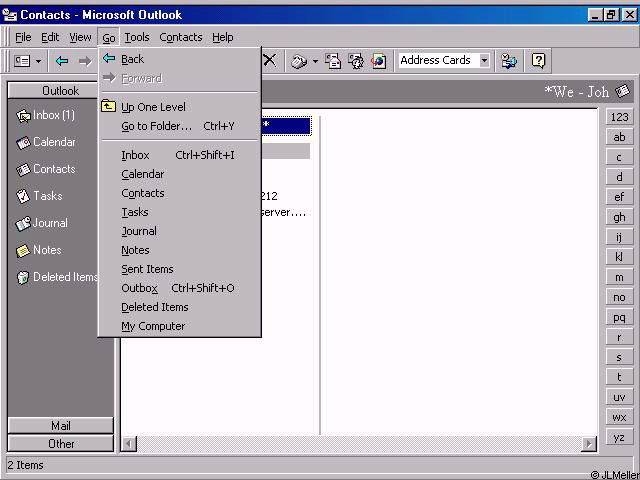Open the New Contact dropdown arrow
This screenshot has width=640, height=480.
pyautogui.click(x=38, y=62)
